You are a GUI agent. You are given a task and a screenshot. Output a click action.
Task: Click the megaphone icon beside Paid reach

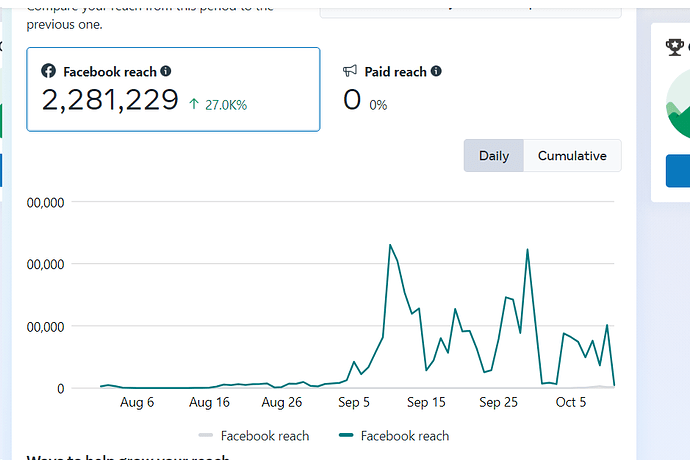pyautogui.click(x=350, y=71)
